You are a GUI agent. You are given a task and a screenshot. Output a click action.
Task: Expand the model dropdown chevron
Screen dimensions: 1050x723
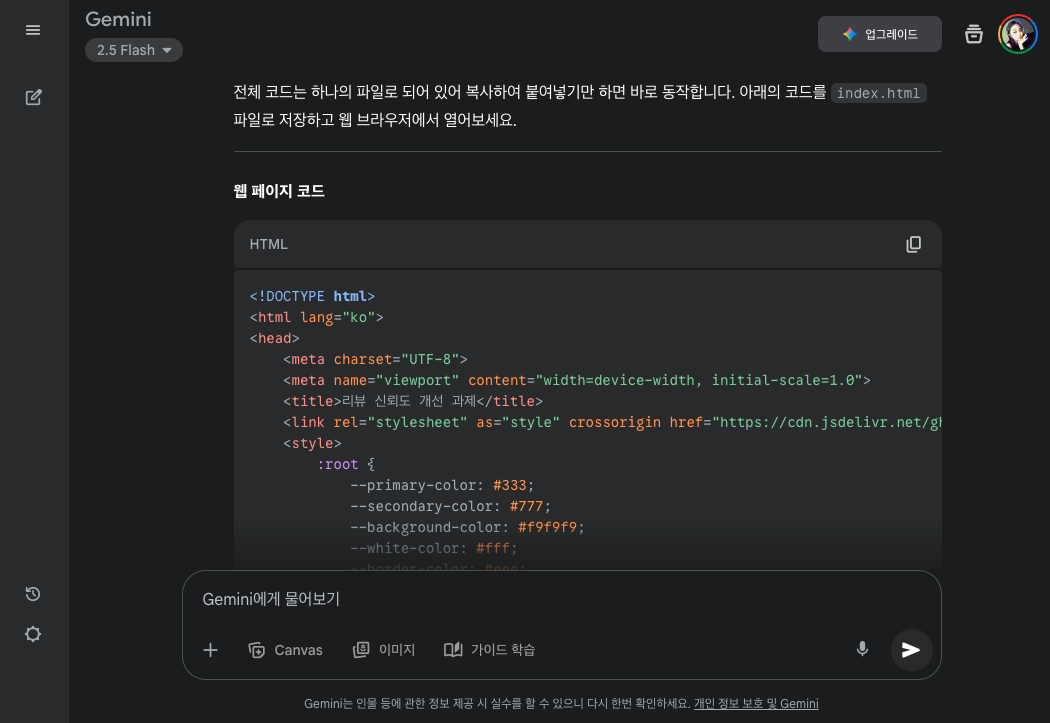[167, 49]
